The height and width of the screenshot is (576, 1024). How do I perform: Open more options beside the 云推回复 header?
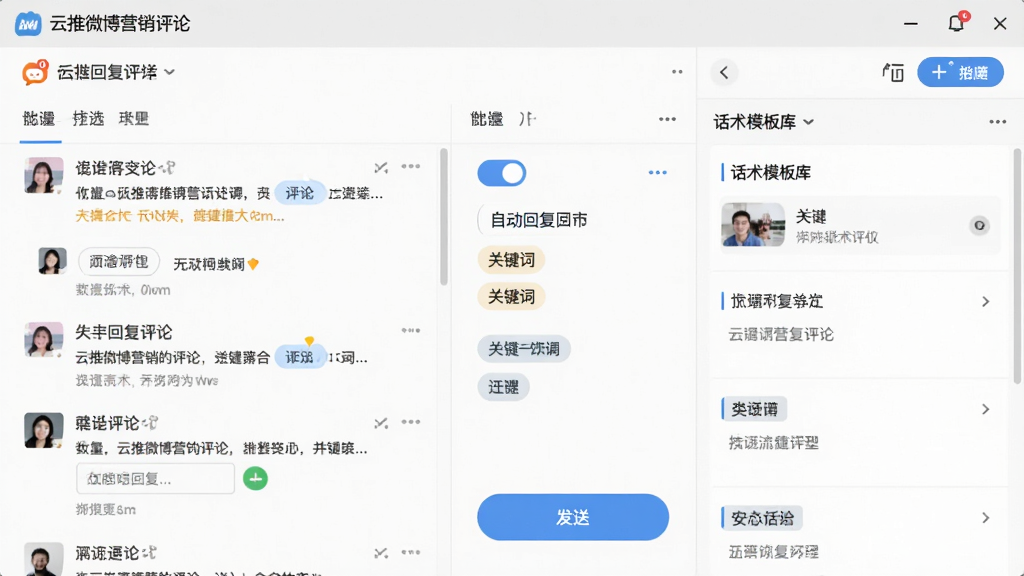coord(677,72)
